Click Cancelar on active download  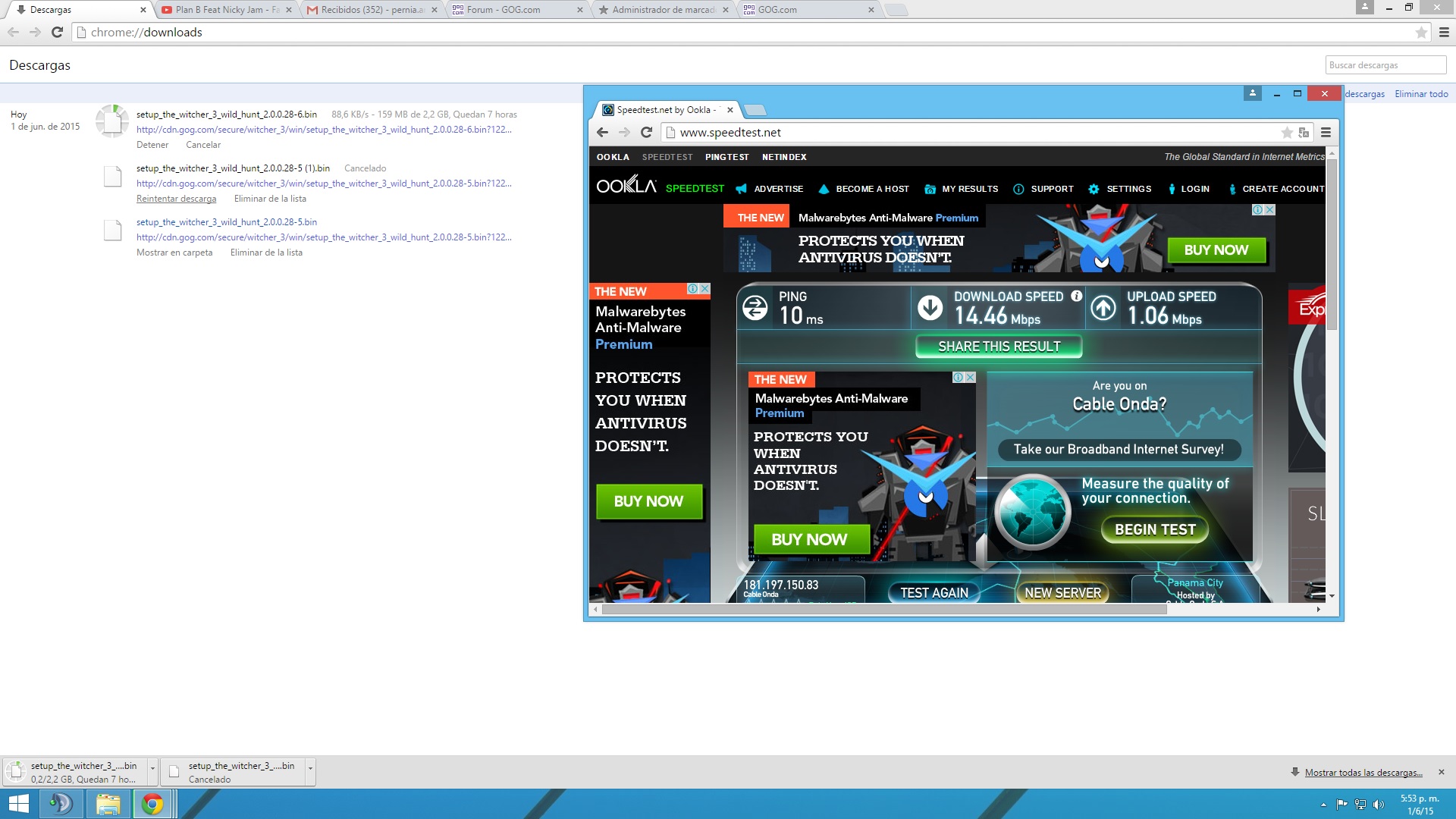tap(203, 145)
